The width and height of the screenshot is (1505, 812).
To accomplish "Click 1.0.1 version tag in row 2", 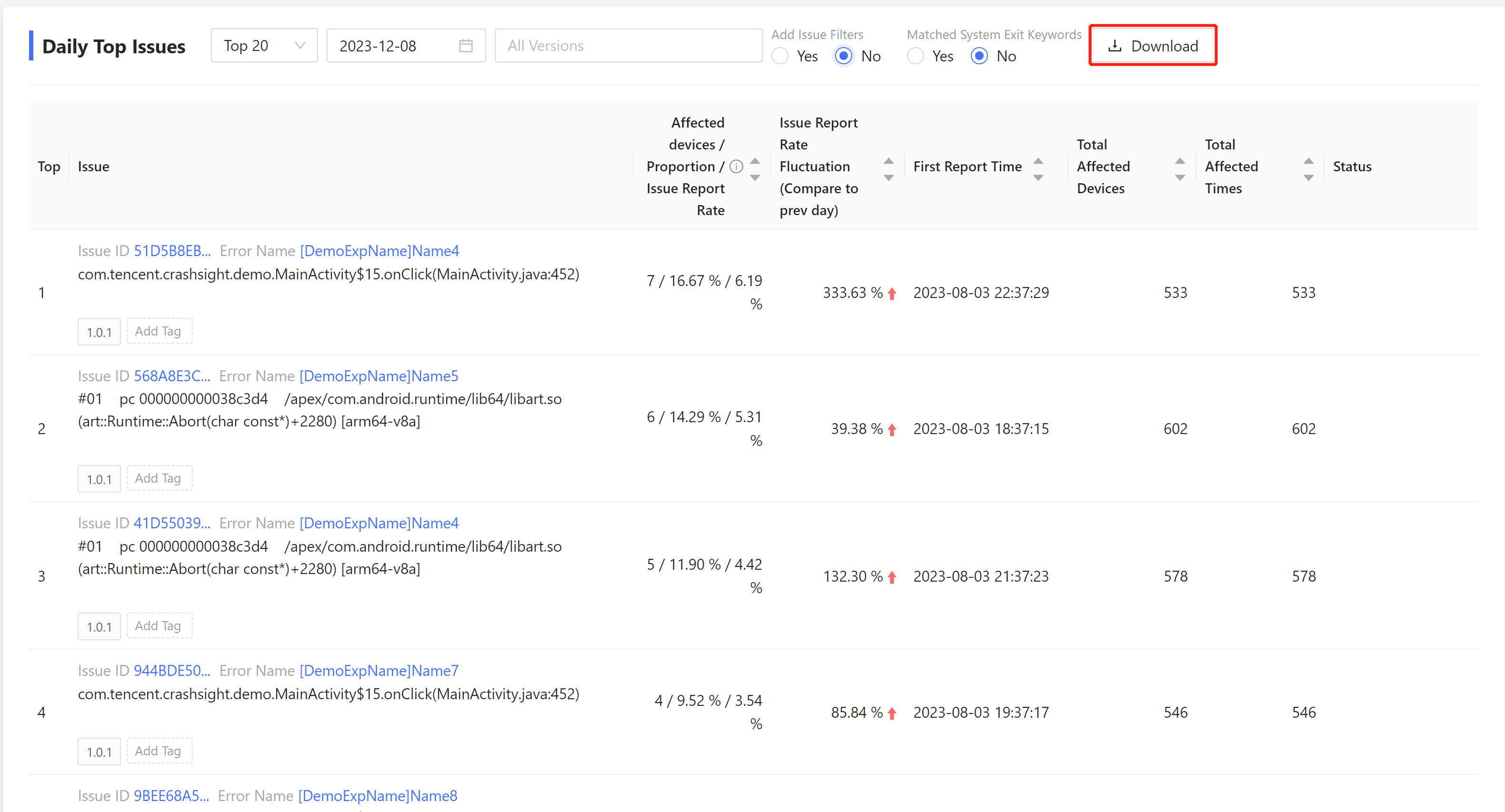I will tap(100, 479).
